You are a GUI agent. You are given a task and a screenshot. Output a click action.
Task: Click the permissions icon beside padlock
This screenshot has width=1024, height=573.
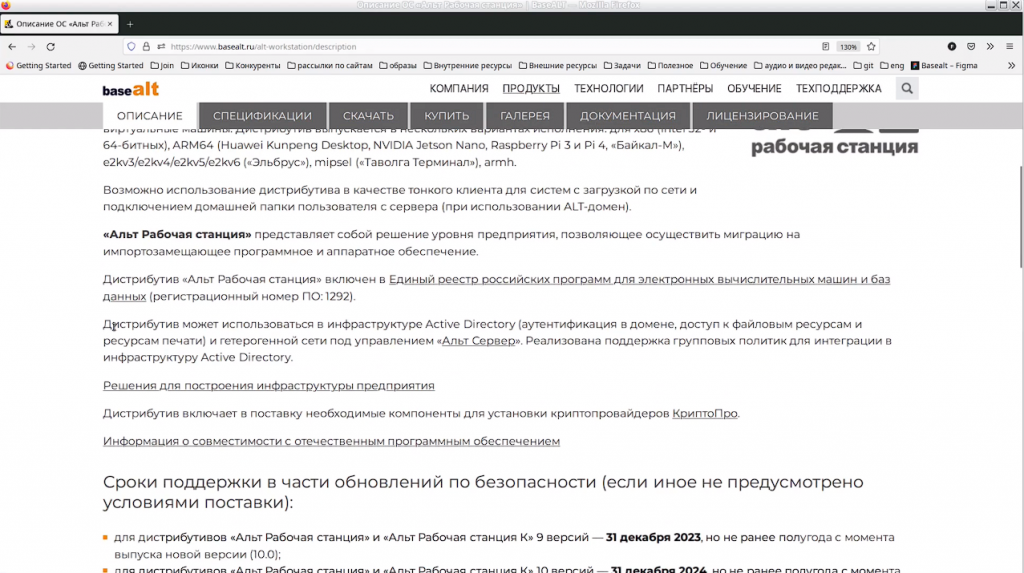point(161,46)
